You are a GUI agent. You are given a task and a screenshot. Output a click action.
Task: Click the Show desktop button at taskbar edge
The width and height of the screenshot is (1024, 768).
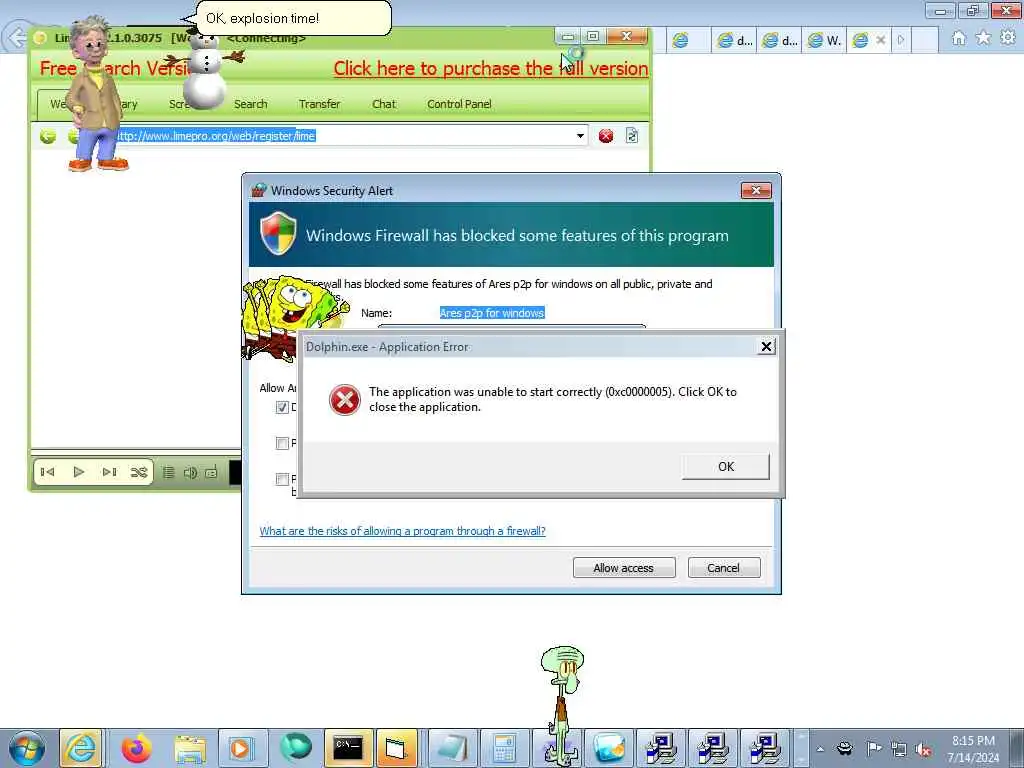[1016, 748]
